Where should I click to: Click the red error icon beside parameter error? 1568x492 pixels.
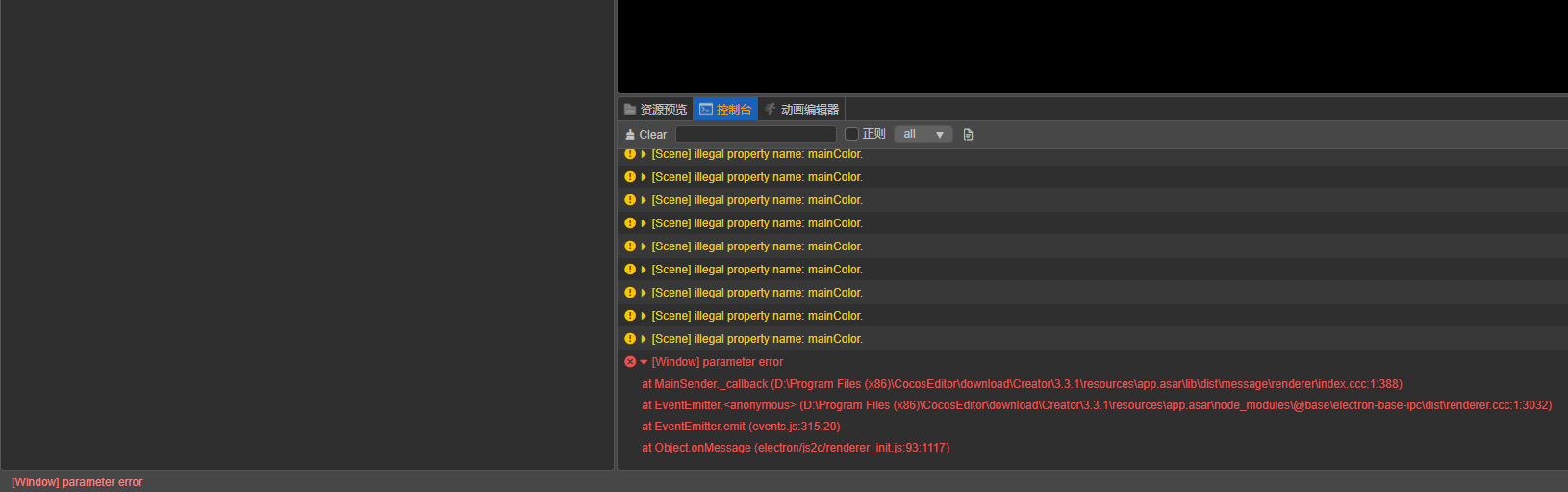[630, 362]
